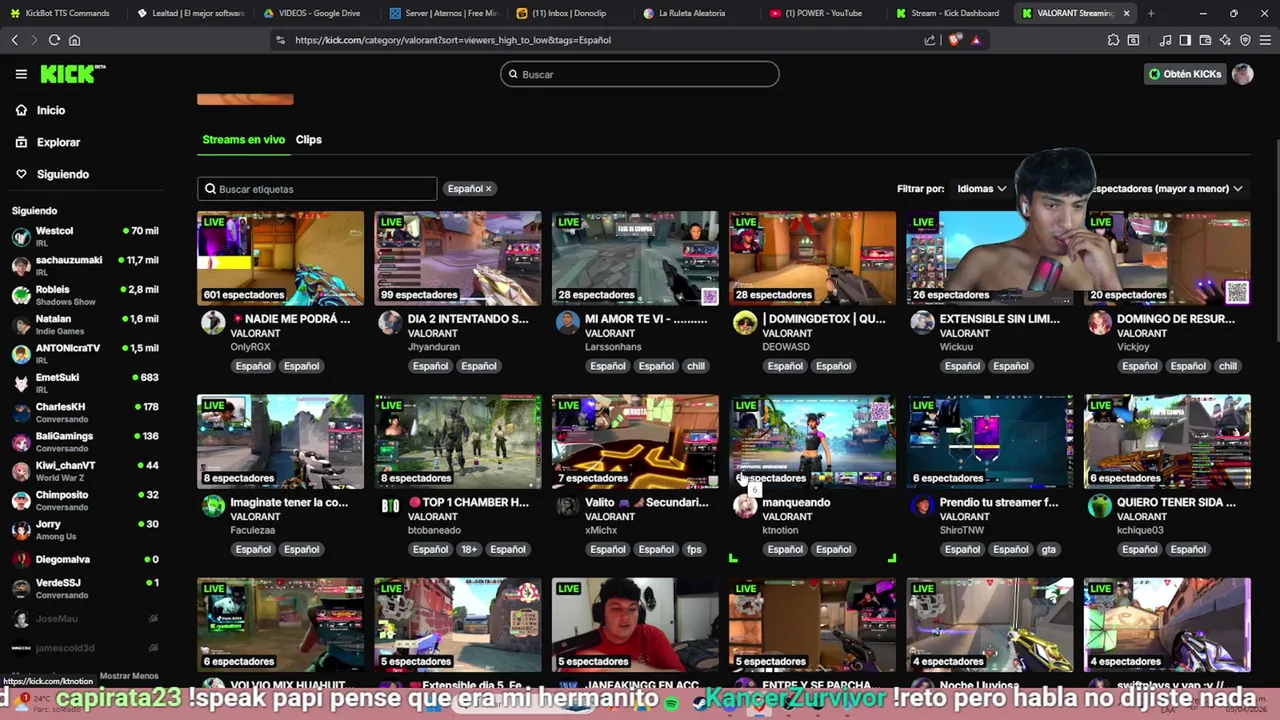Select the Streams en vivo tab
Screen dimensions: 1280x720
(x=243, y=140)
